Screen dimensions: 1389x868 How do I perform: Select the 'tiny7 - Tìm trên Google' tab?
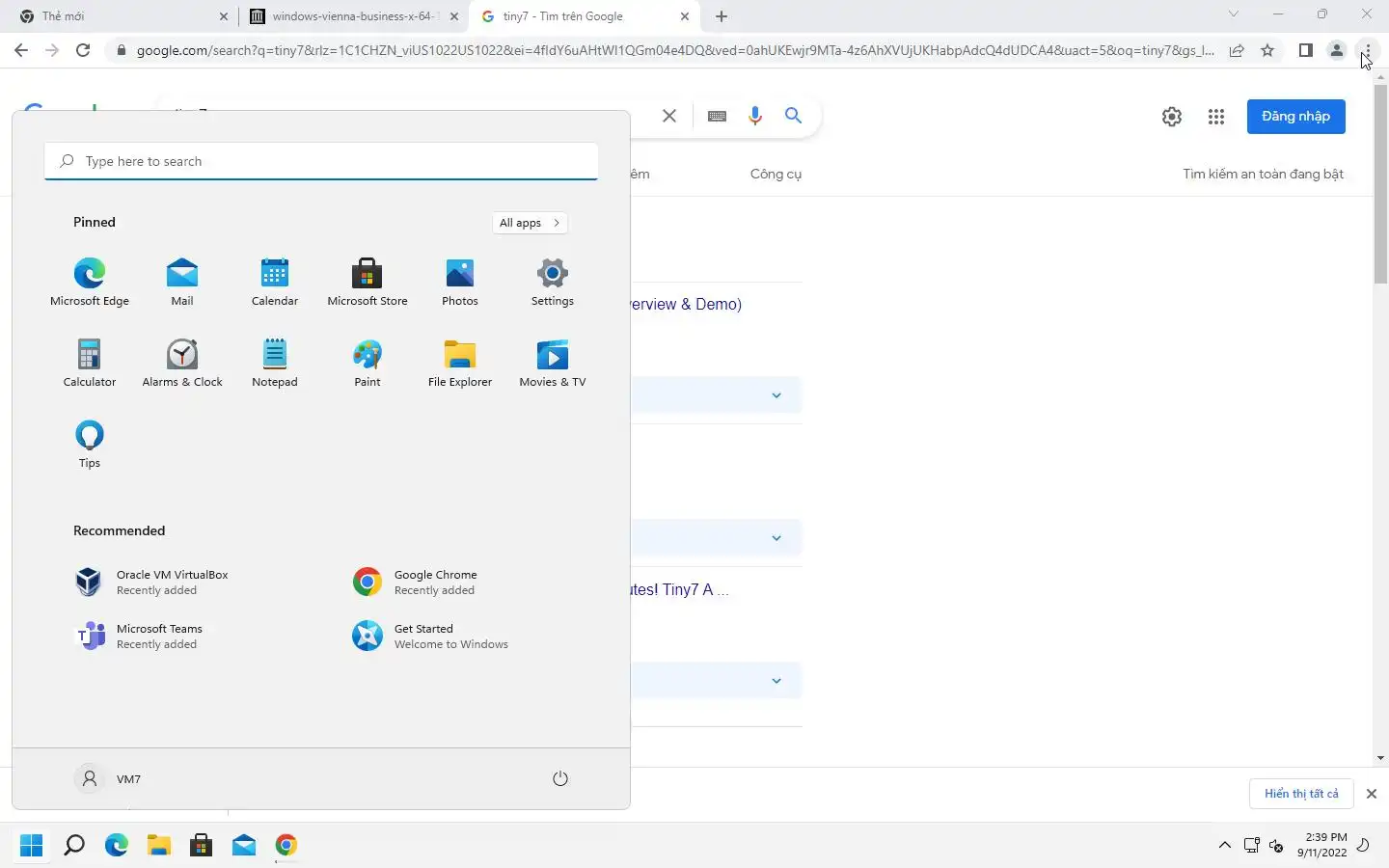pyautogui.click(x=585, y=16)
